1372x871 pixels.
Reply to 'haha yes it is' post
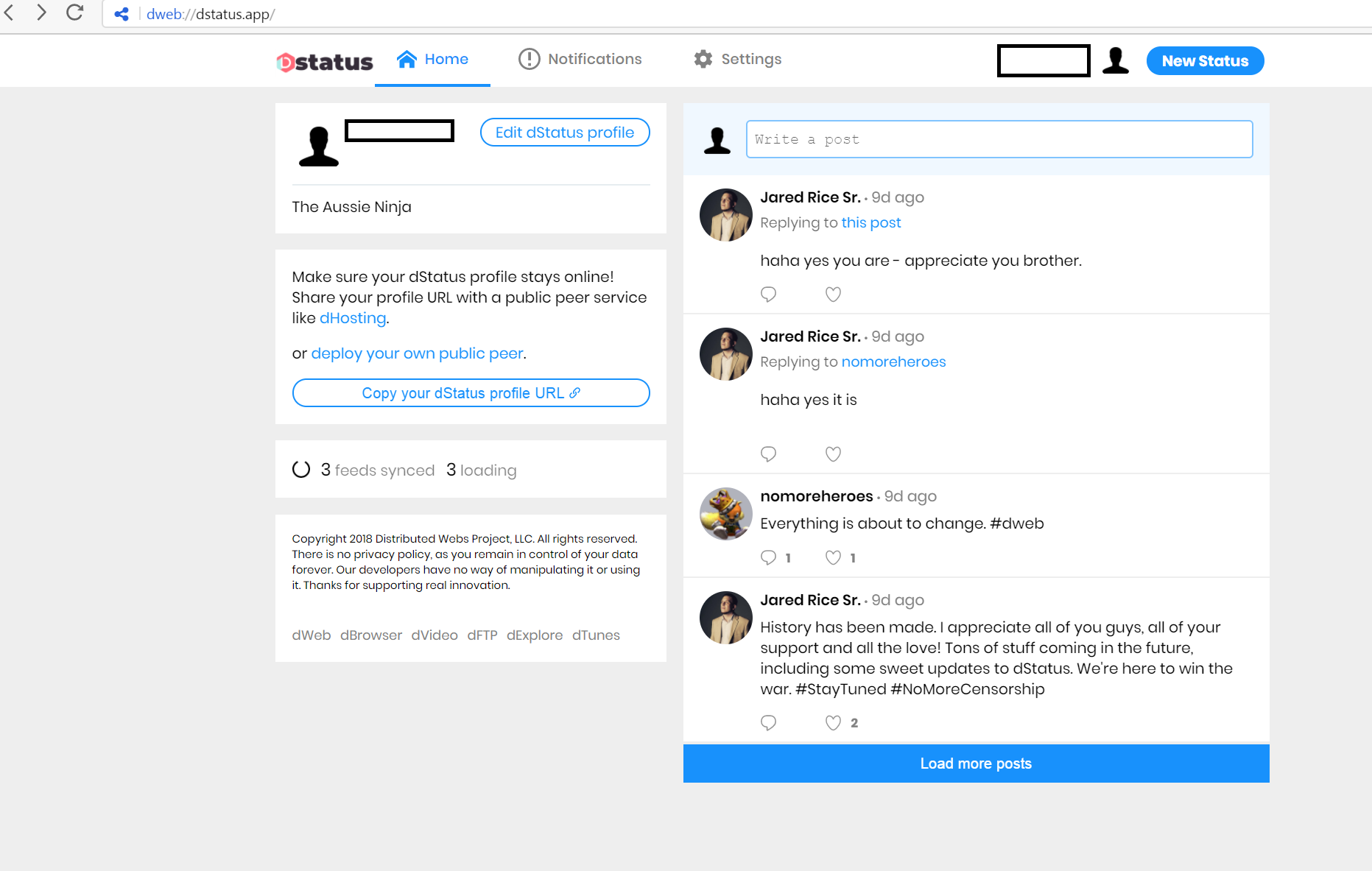[x=768, y=454]
